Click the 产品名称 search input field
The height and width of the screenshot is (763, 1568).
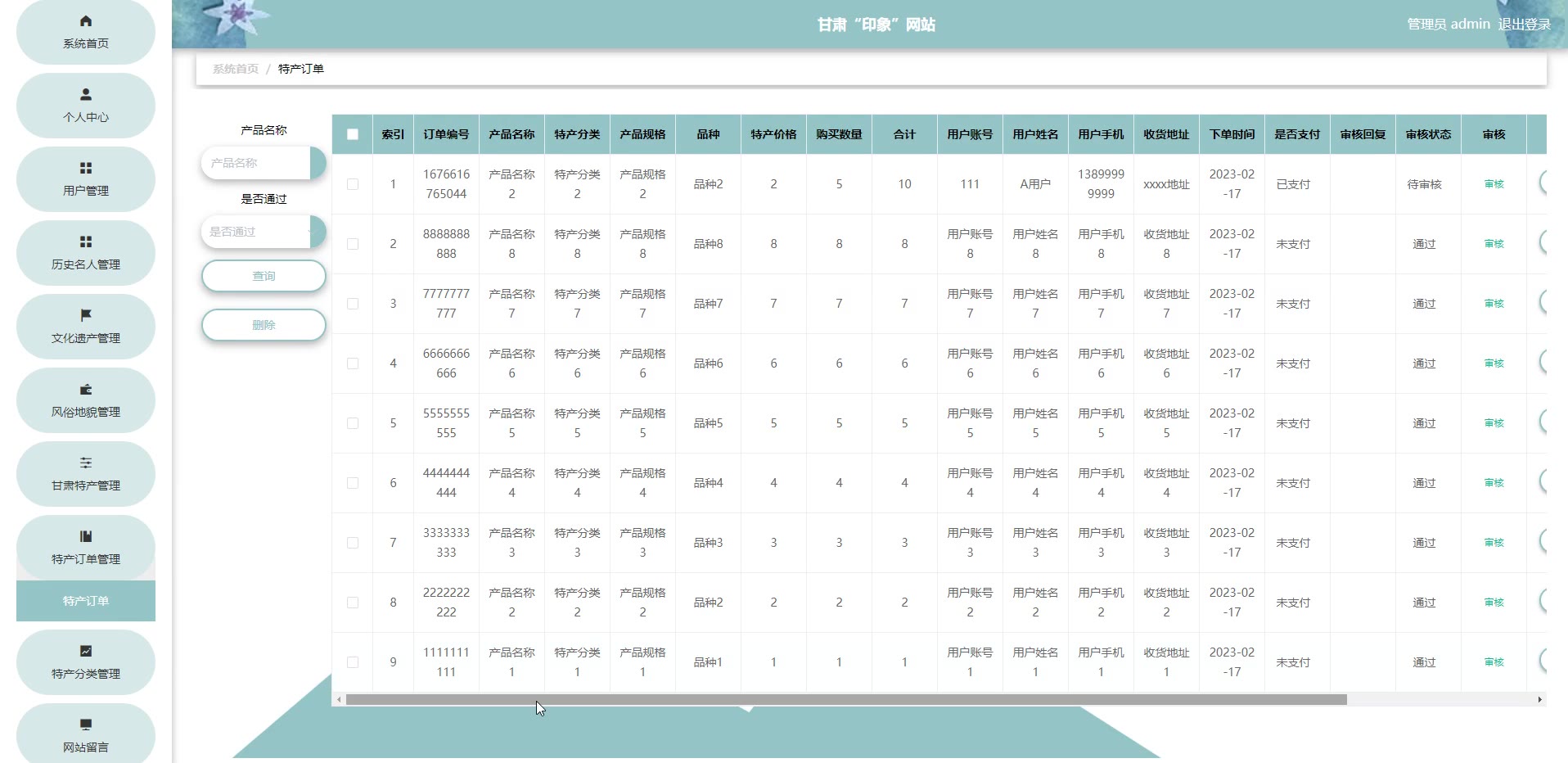click(255, 163)
